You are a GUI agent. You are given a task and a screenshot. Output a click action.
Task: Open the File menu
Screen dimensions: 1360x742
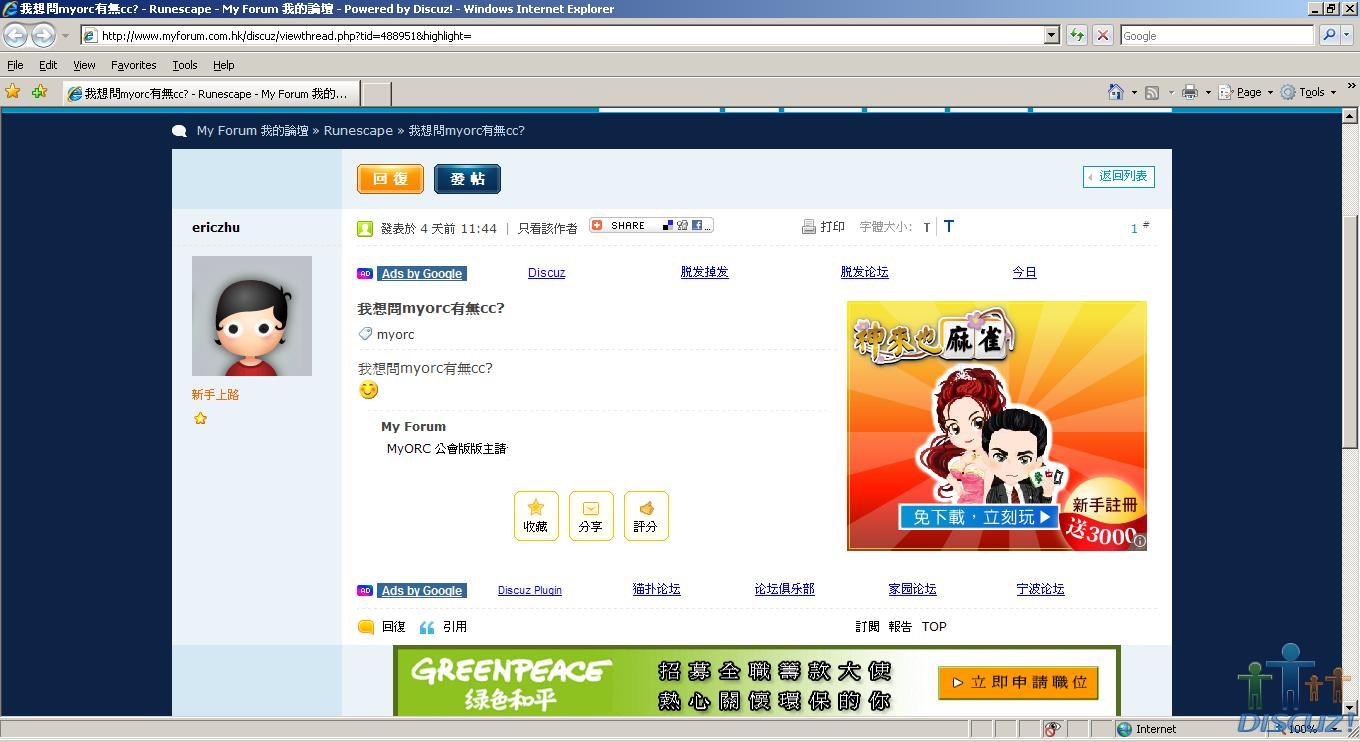[x=15, y=65]
